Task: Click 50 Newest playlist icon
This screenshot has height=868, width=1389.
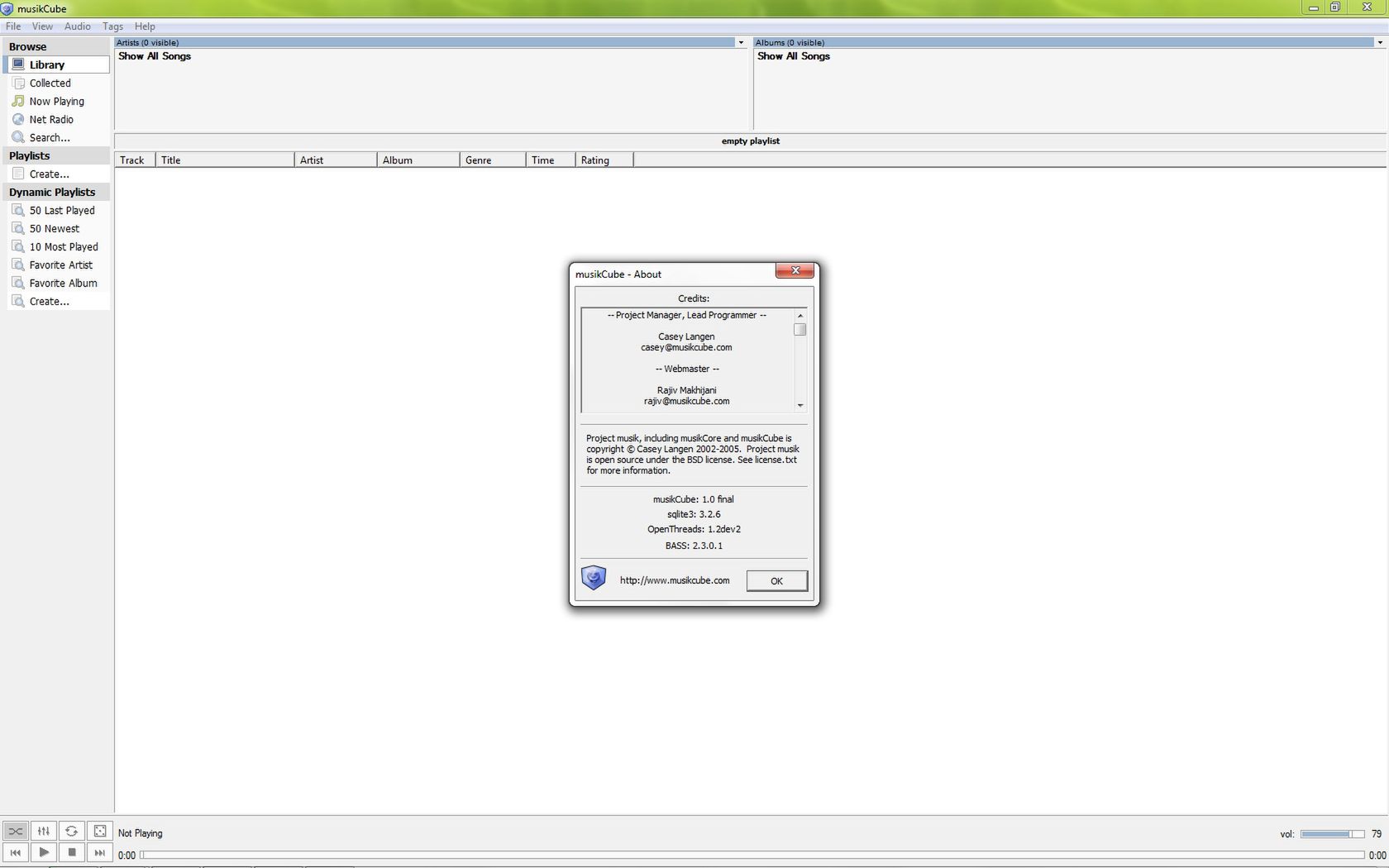Action: (18, 228)
